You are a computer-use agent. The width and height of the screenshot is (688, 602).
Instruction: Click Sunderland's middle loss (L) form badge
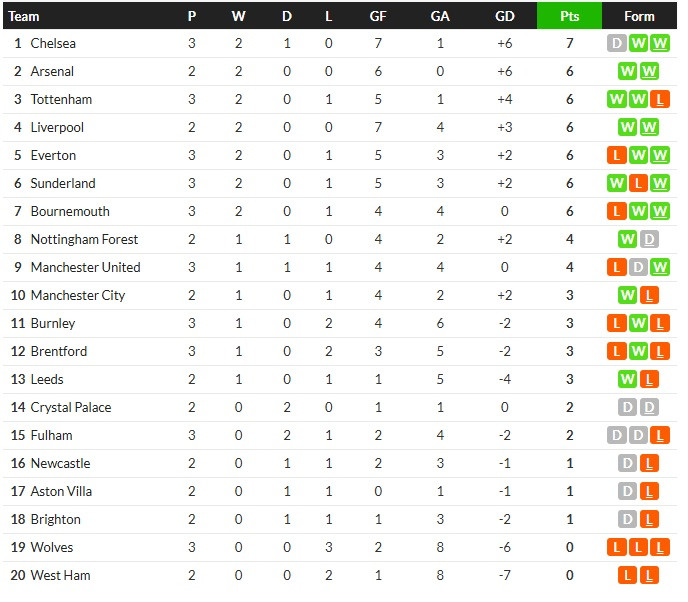[638, 183]
